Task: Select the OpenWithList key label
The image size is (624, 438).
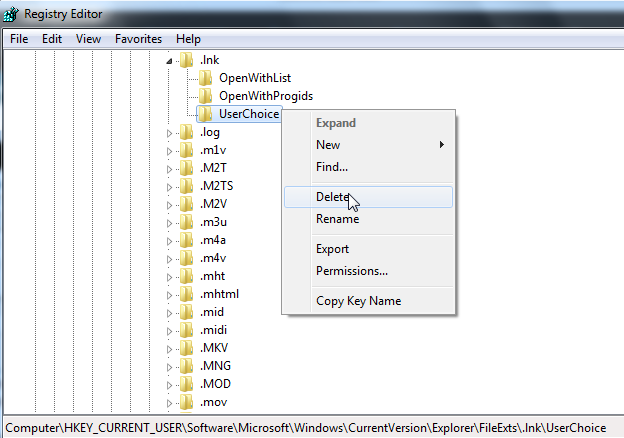Action: [x=255, y=78]
